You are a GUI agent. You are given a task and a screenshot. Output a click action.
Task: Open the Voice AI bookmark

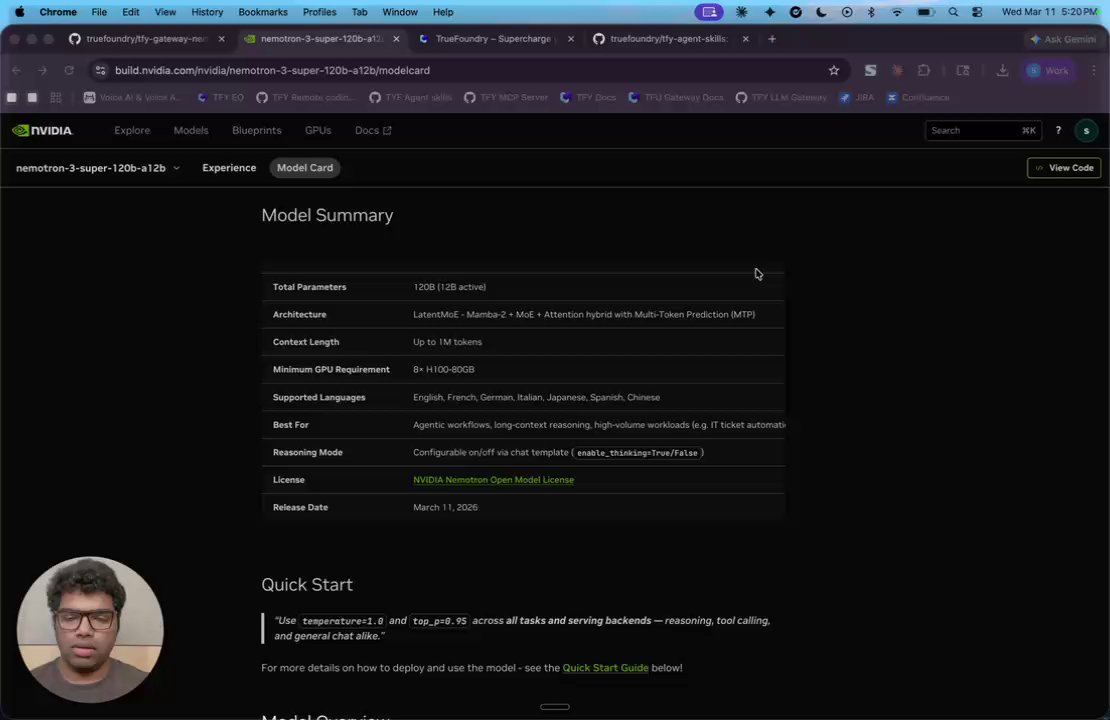[x=132, y=98]
